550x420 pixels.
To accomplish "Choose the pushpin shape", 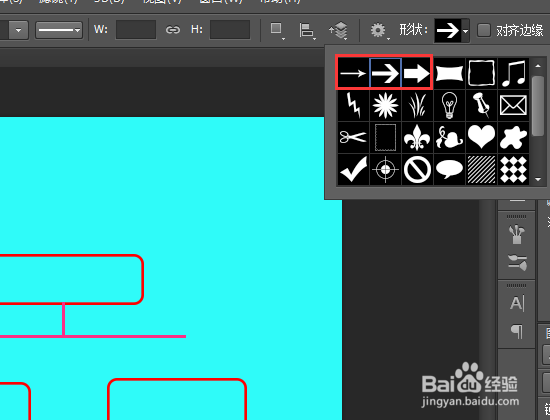I will pyautogui.click(x=481, y=105).
